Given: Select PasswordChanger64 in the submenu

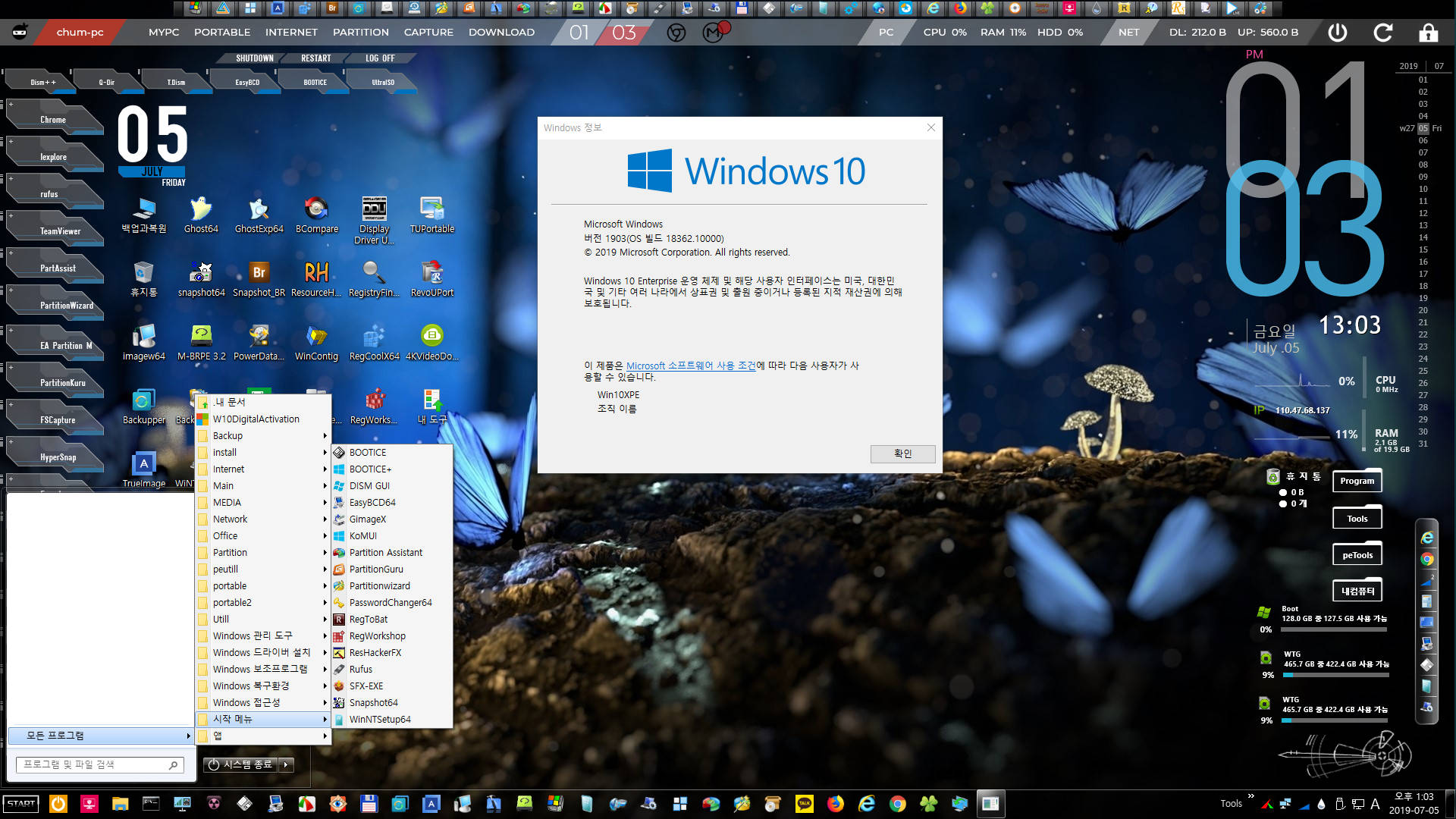Looking at the screenshot, I should pyautogui.click(x=392, y=603).
